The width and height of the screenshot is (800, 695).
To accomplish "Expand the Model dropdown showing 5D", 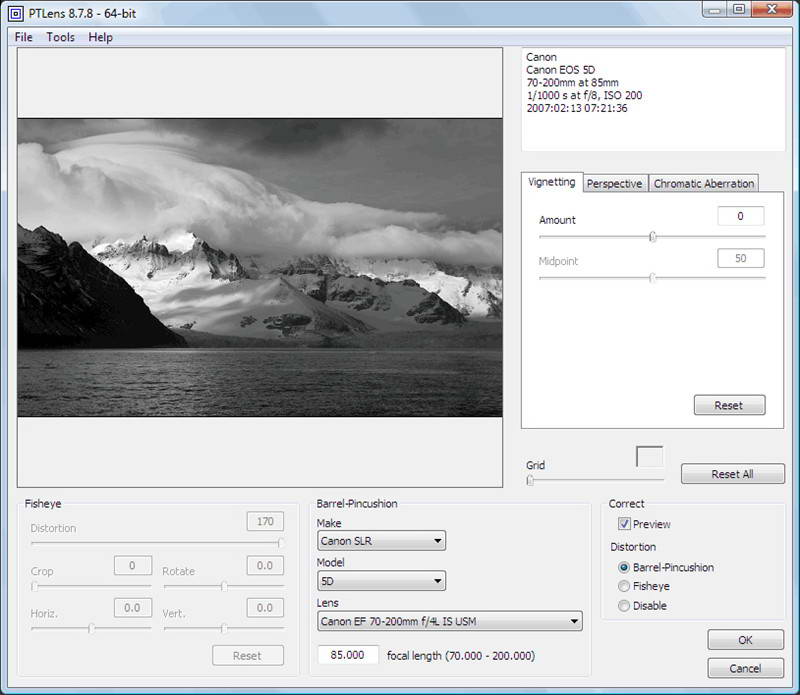I will (381, 581).
